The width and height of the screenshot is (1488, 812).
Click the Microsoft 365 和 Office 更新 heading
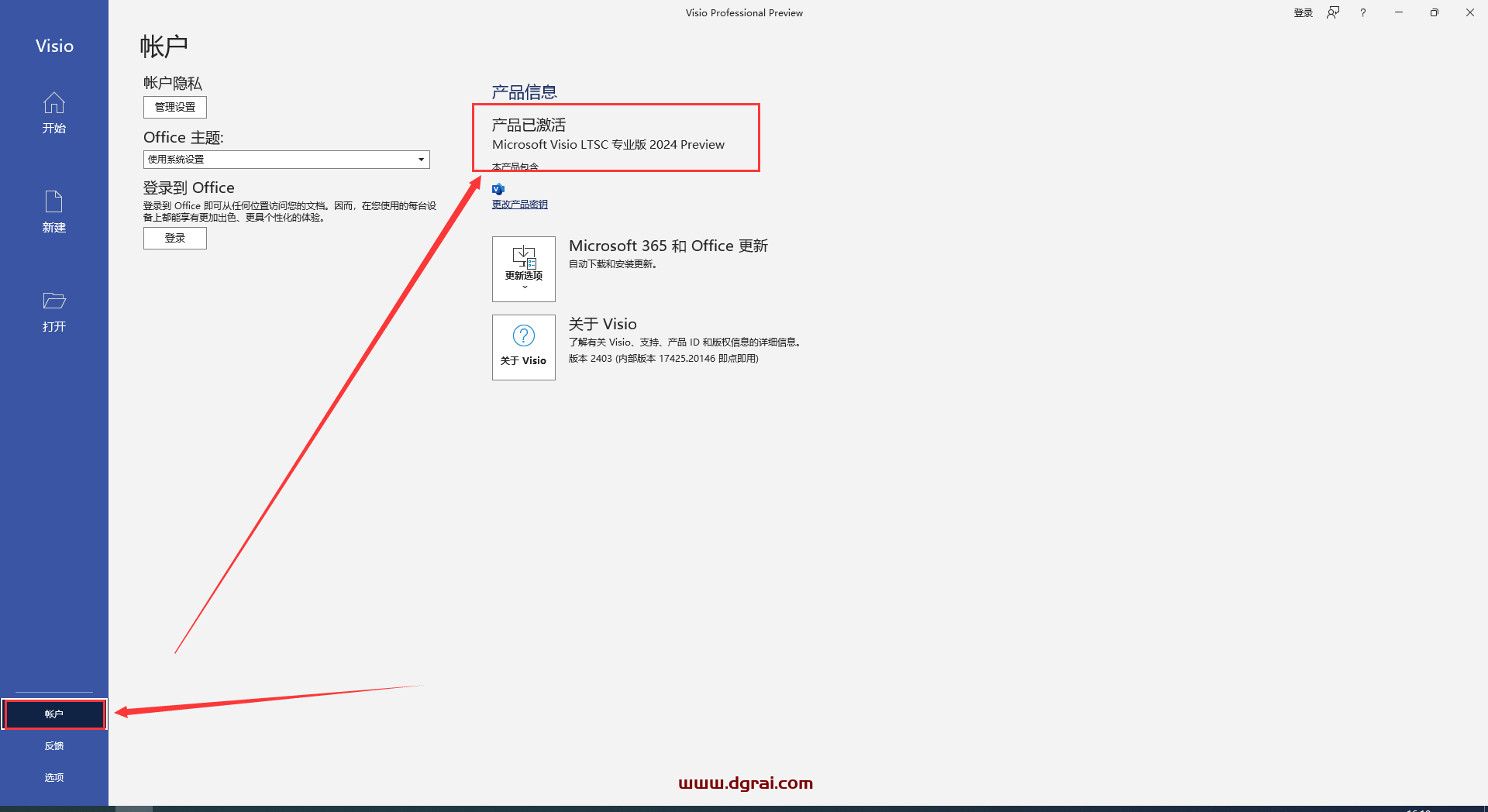pyautogui.click(x=668, y=246)
